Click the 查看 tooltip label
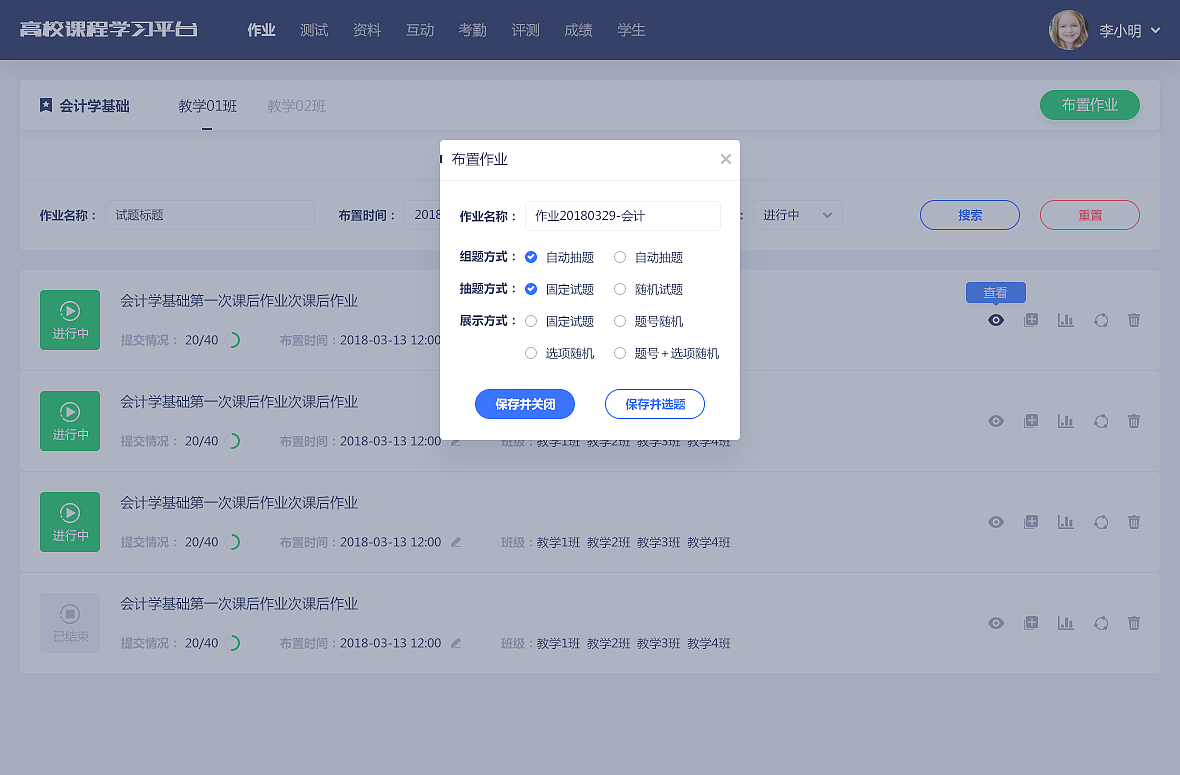The width and height of the screenshot is (1180, 775). (x=996, y=293)
